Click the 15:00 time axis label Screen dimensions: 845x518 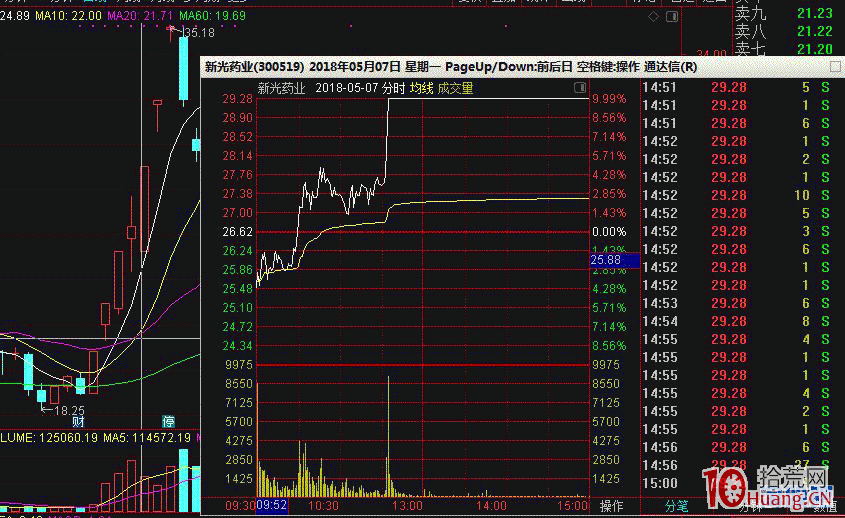click(x=573, y=506)
